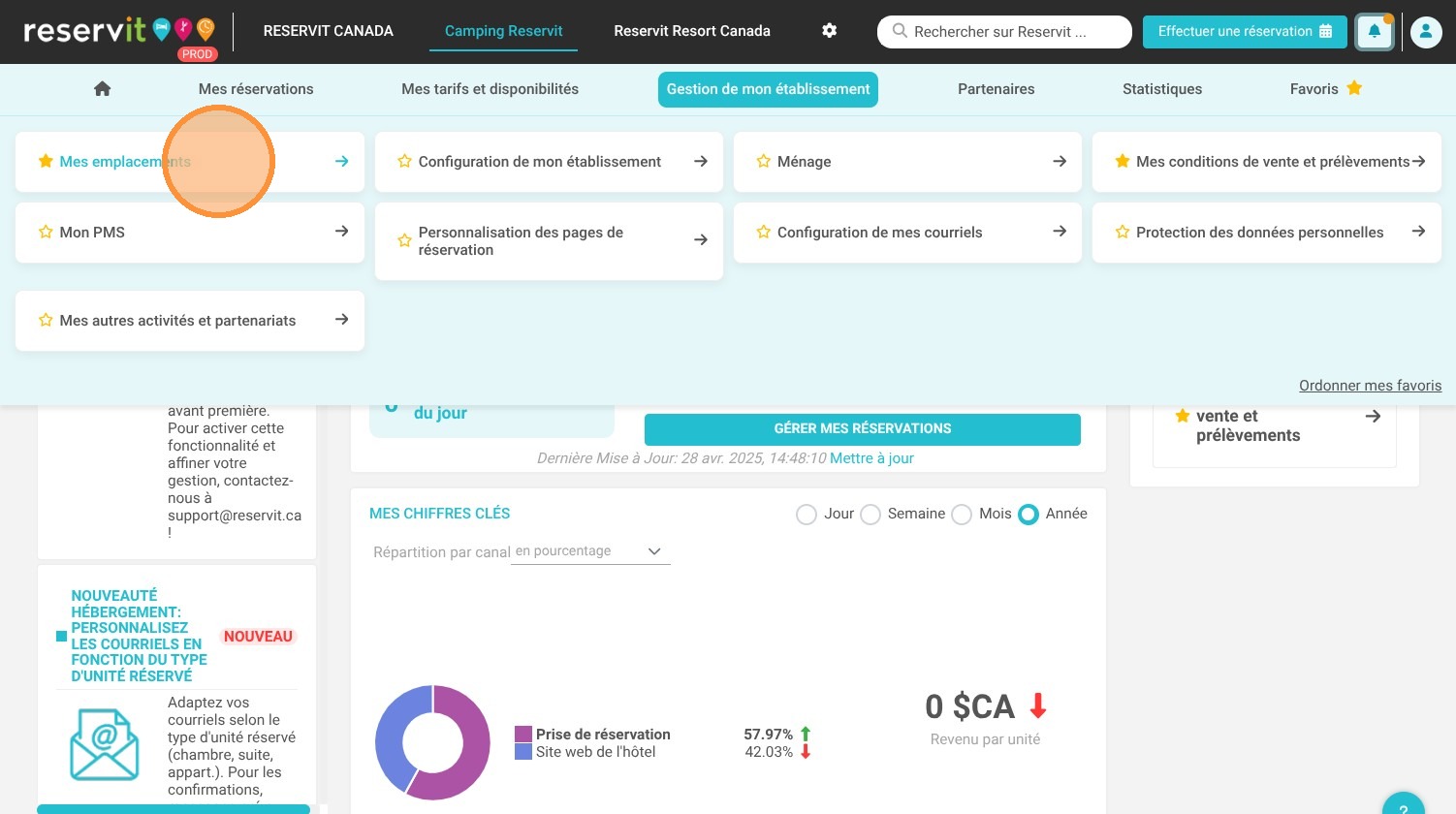Star the Ménage card as favorite
Screen dimensions: 1456x814
[x=763, y=161]
